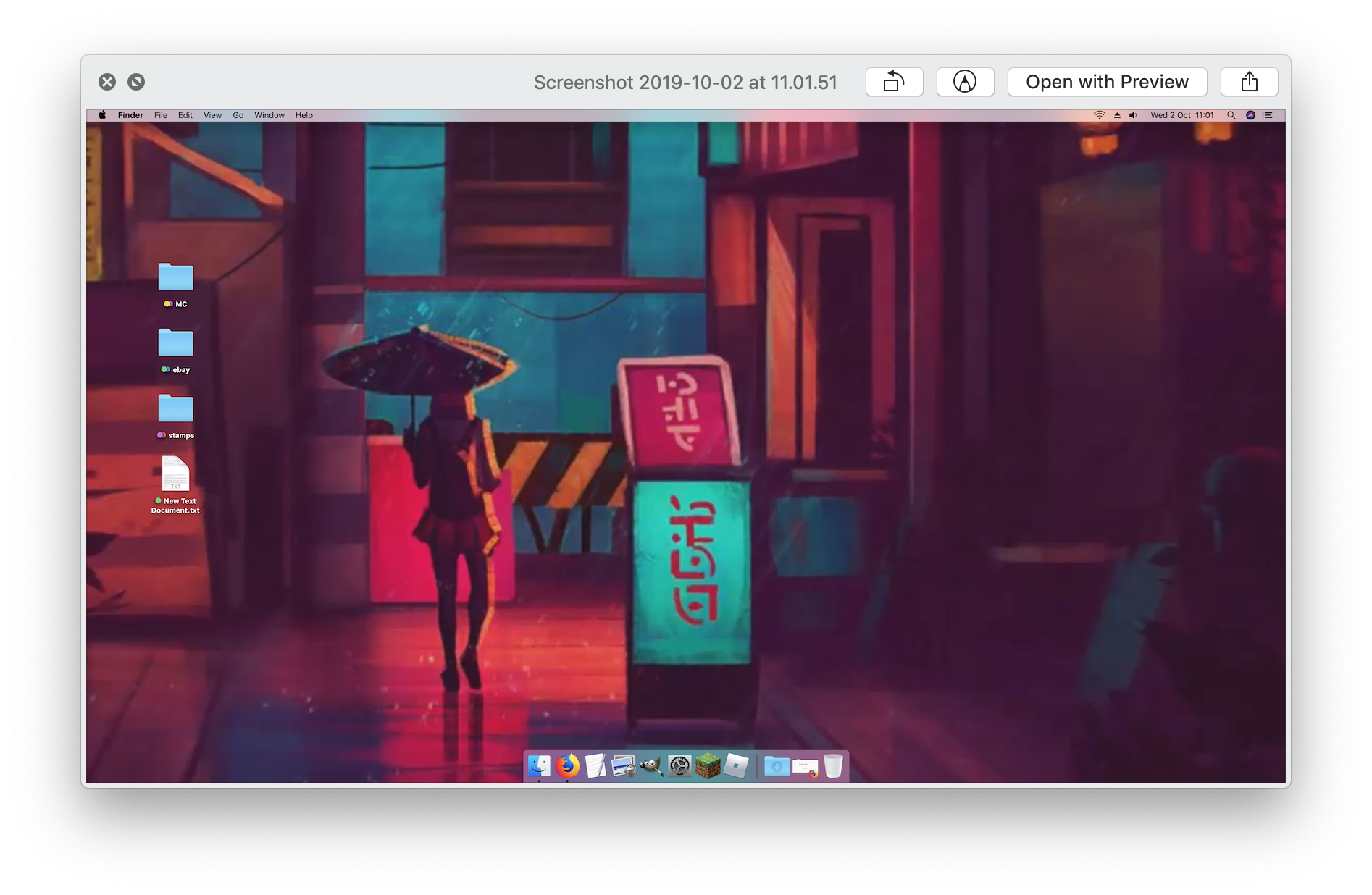Launch Firefox from the Dock
This screenshot has width=1372, height=895.
pos(568,765)
